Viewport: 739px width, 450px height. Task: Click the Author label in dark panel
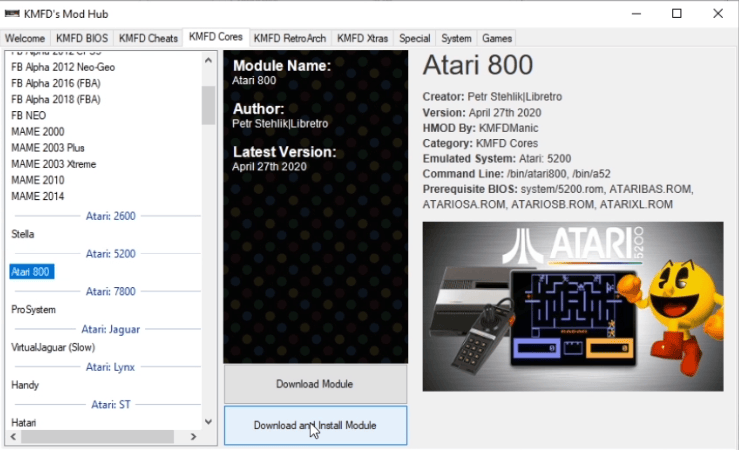click(258, 109)
